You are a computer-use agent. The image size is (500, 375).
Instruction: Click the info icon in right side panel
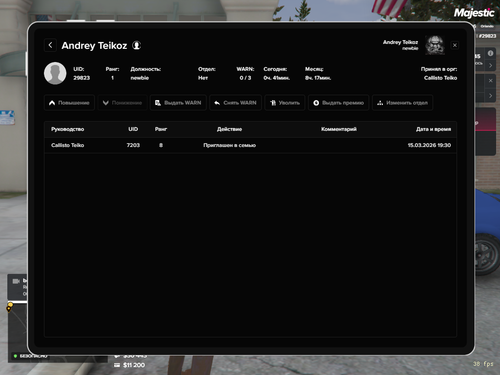490,53
